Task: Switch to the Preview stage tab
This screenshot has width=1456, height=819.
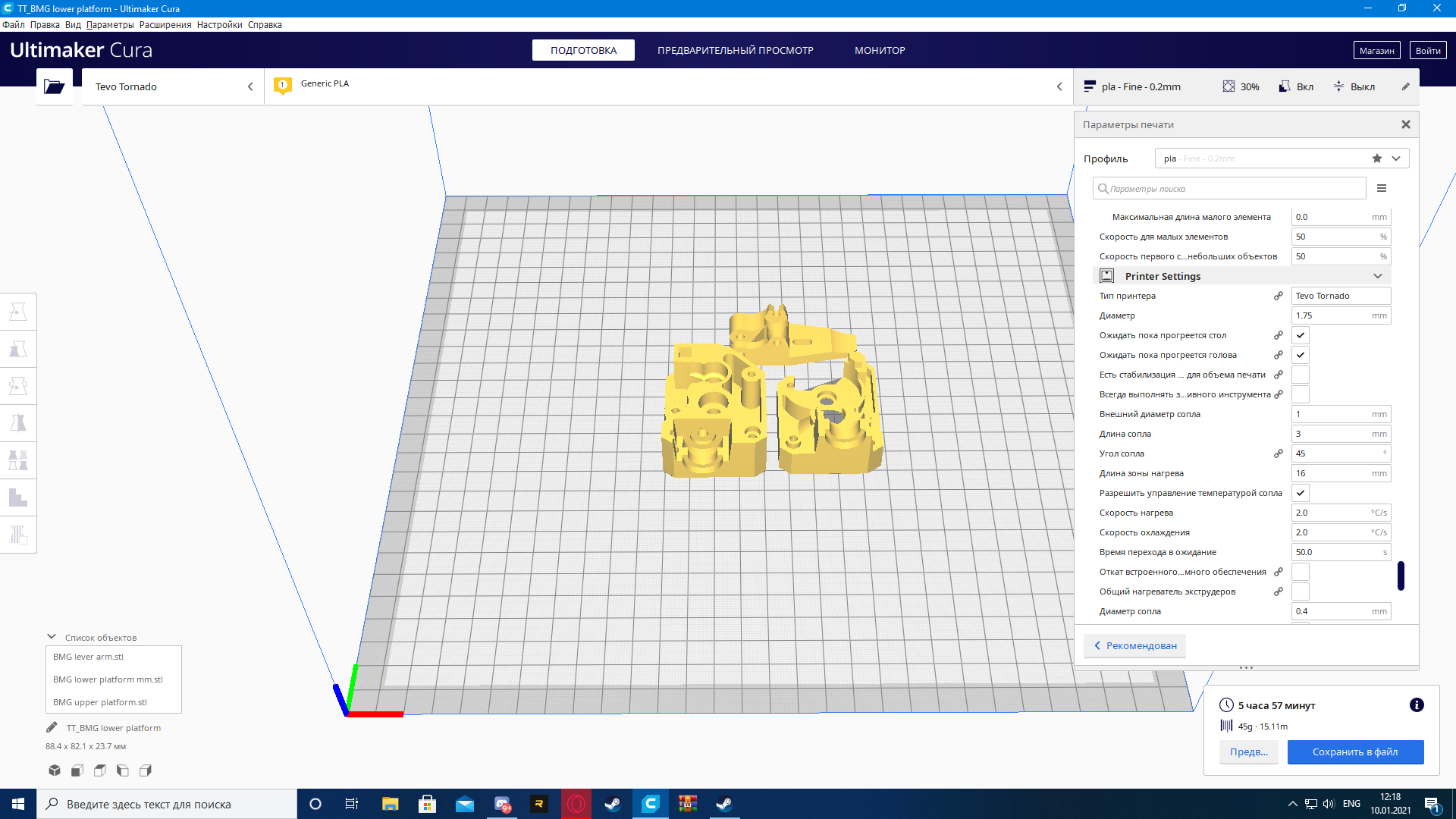Action: tap(735, 50)
